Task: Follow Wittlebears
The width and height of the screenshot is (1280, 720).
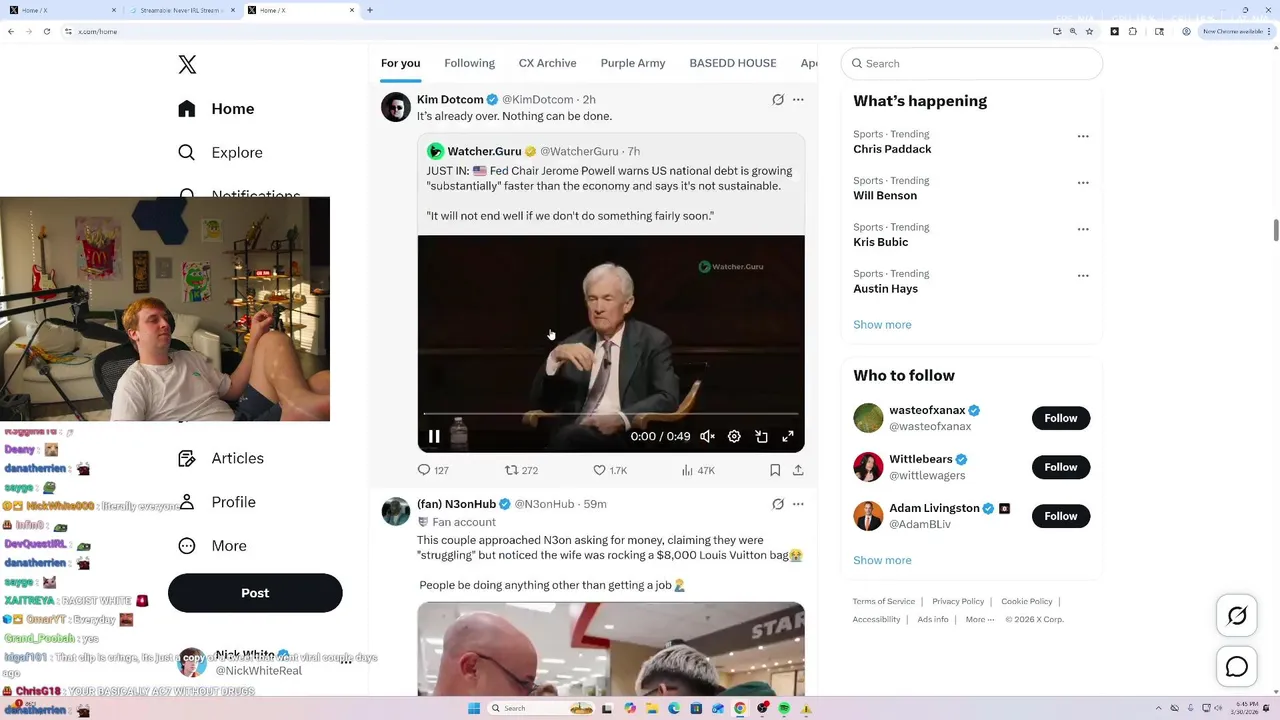Action: pyautogui.click(x=1061, y=467)
